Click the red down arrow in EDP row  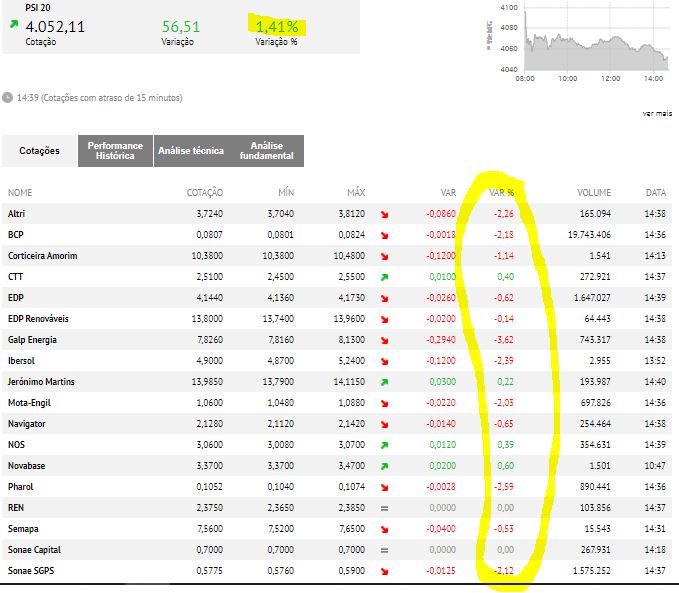[x=384, y=298]
